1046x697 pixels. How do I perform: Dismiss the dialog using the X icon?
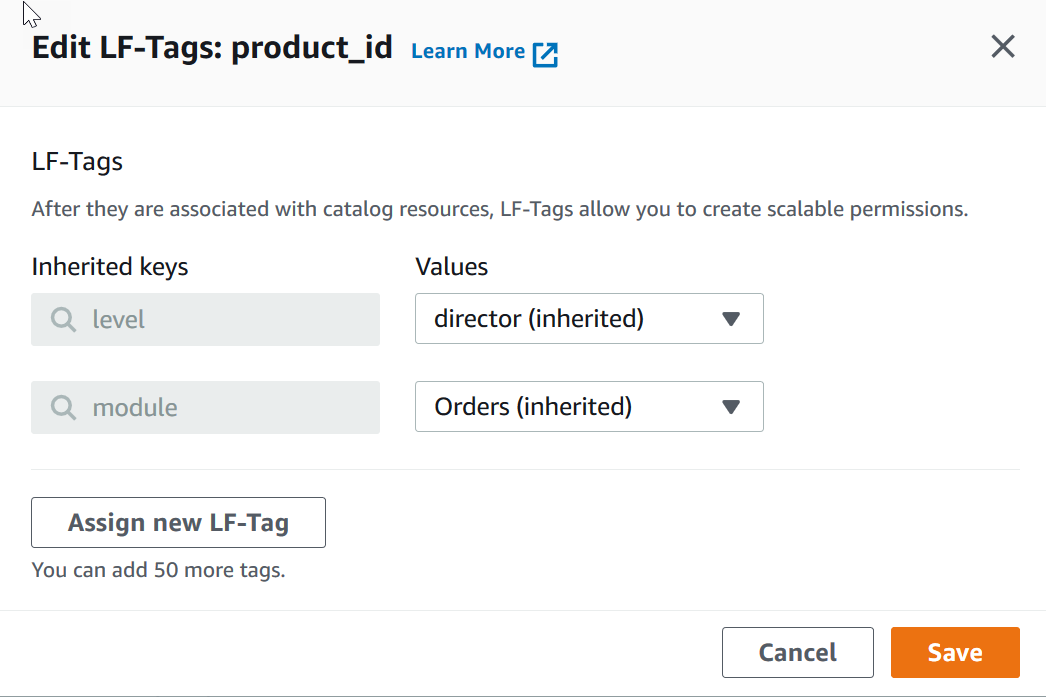click(1003, 46)
